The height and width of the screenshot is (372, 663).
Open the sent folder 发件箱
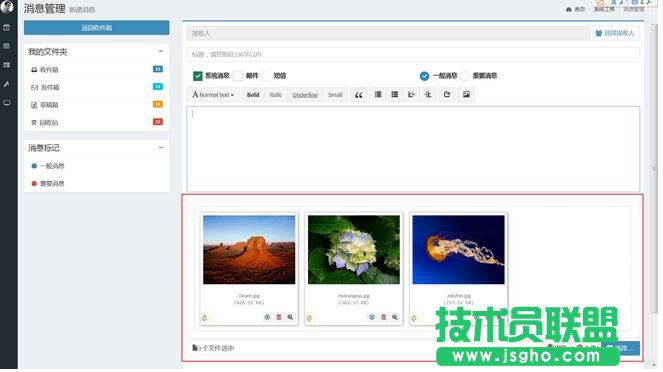click(x=96, y=87)
